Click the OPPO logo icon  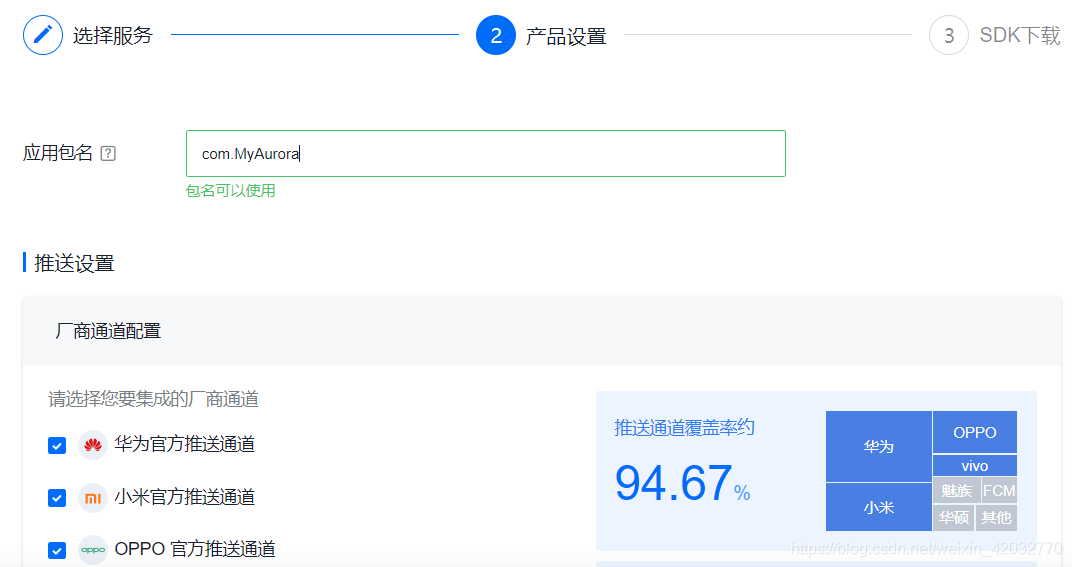pyautogui.click(x=93, y=550)
